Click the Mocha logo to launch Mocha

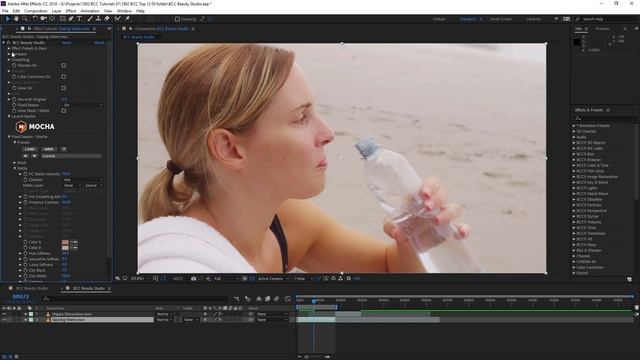[x=35, y=127]
